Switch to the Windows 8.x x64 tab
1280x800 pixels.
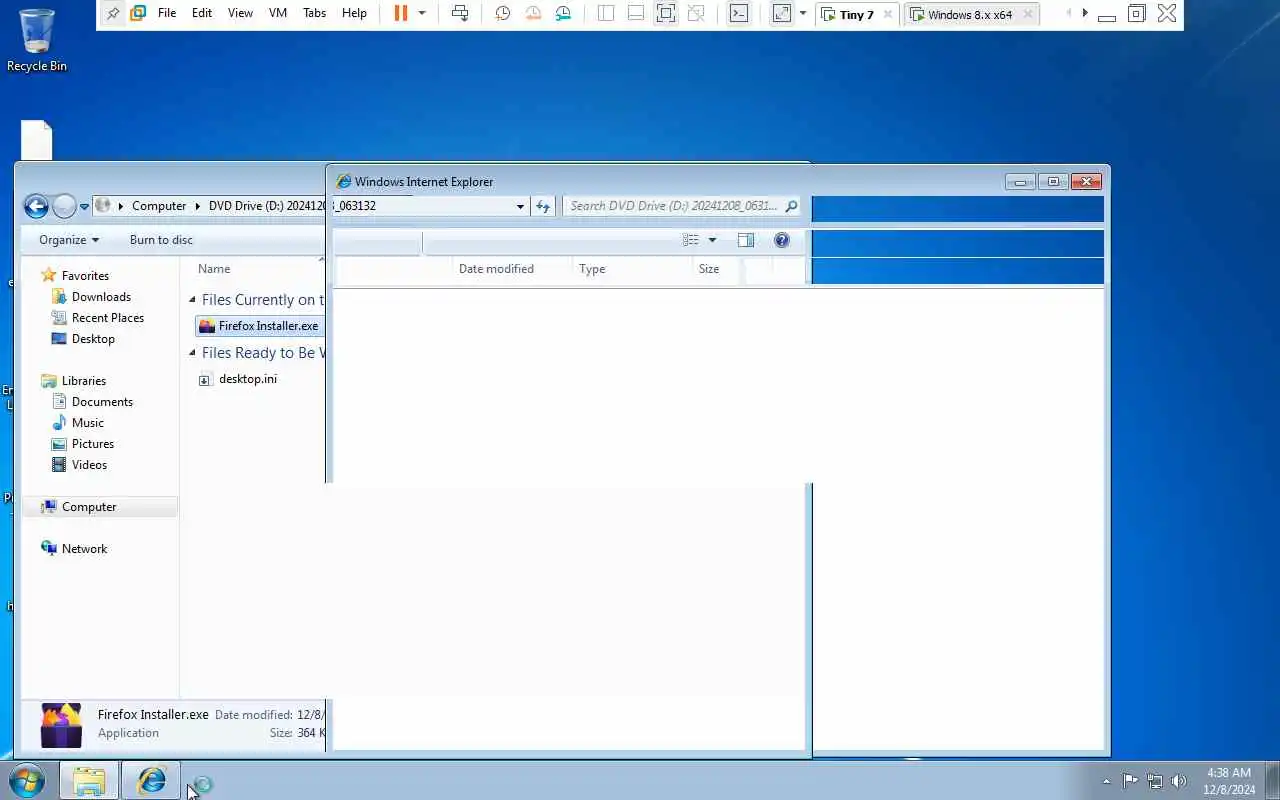[x=970, y=14]
